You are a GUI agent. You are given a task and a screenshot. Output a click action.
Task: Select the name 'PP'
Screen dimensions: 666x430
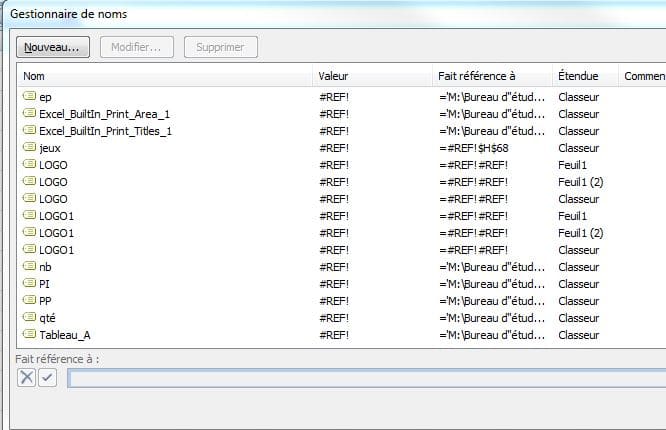point(45,301)
